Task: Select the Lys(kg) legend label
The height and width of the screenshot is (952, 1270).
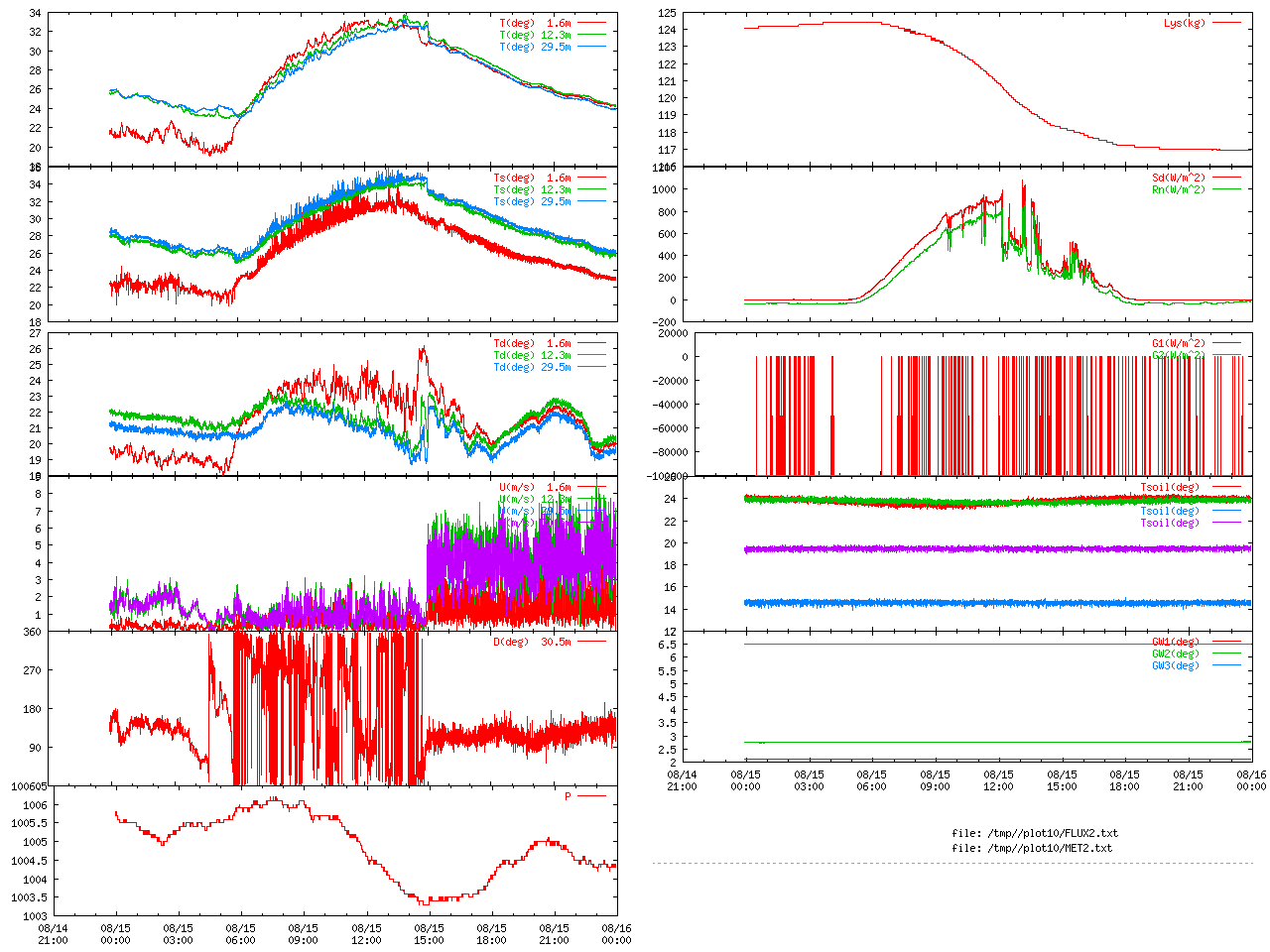Action: [x=1184, y=23]
